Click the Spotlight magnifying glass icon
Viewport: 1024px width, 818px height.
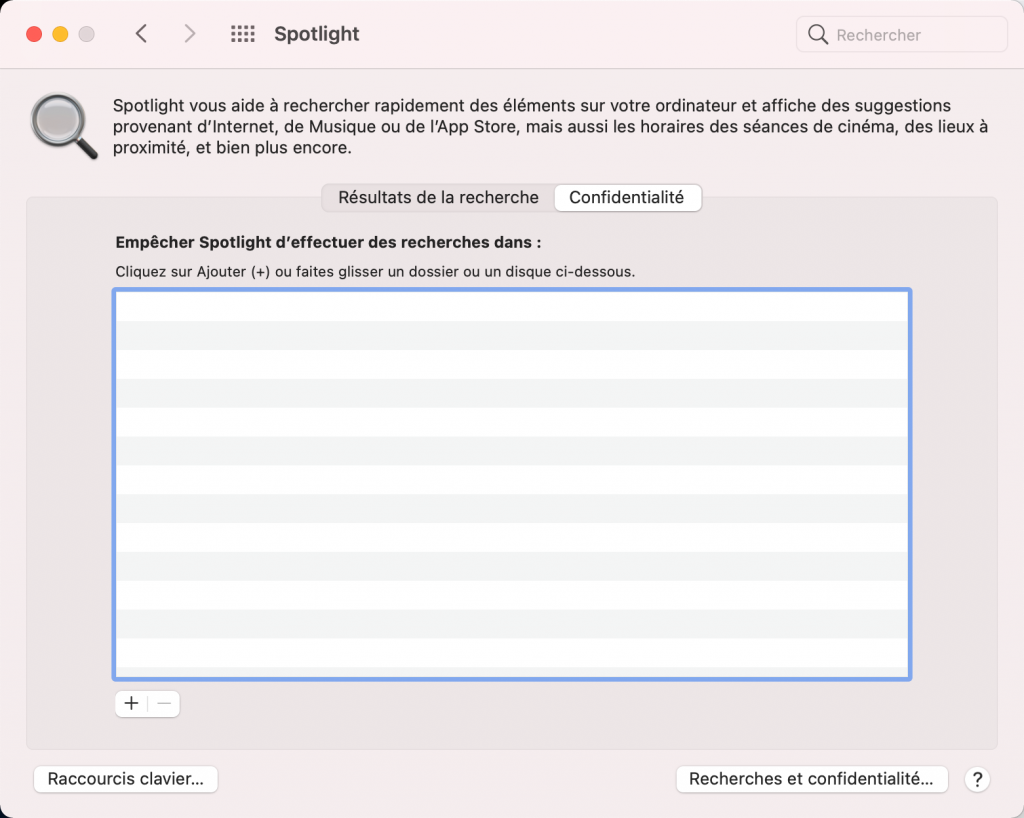pyautogui.click(x=64, y=126)
